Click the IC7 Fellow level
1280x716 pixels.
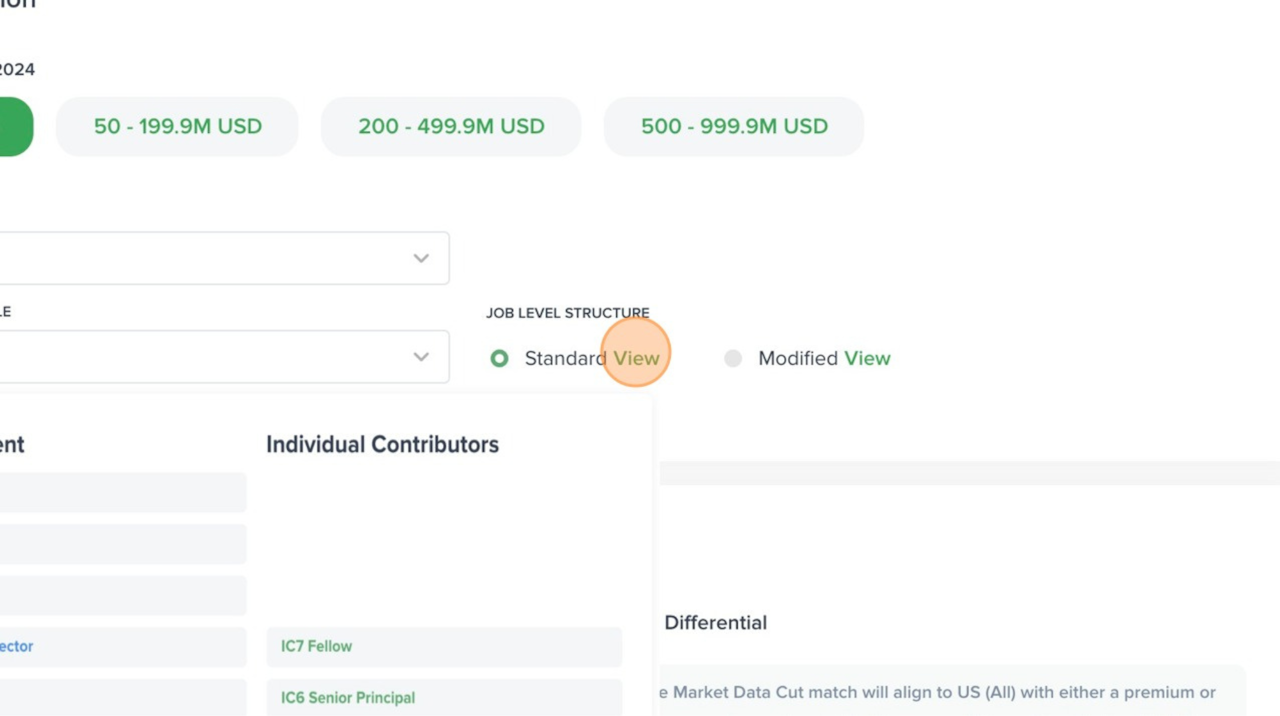click(x=444, y=647)
